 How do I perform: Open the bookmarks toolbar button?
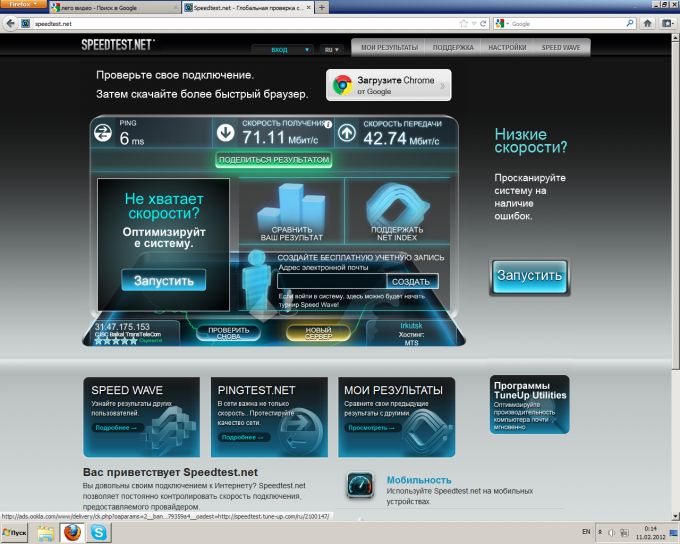[x=667, y=23]
